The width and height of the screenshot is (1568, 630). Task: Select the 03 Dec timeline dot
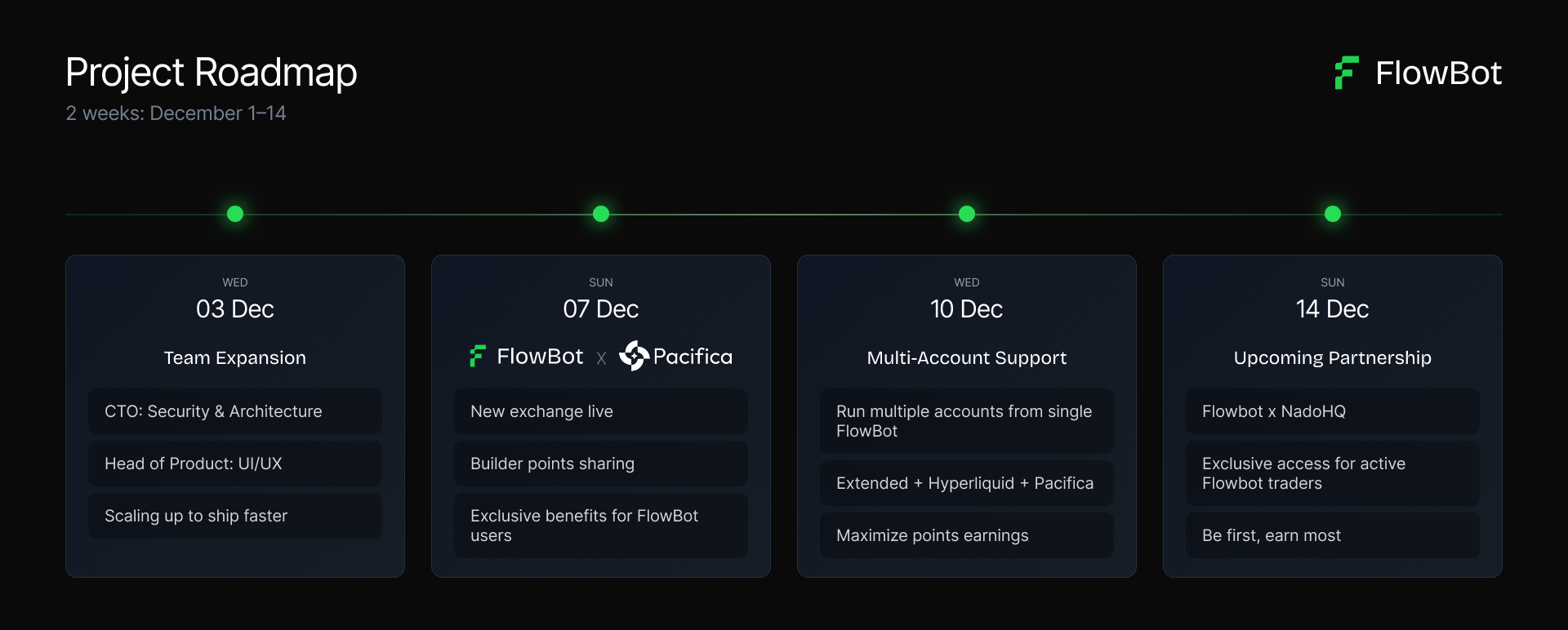(235, 214)
